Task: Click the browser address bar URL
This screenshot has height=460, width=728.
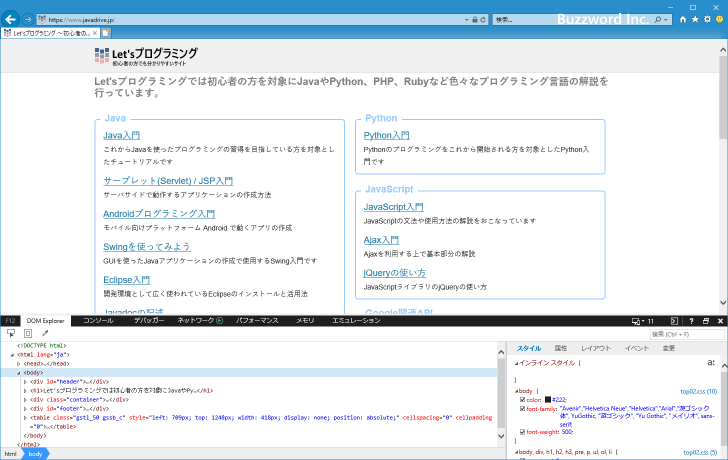Action: [81, 20]
